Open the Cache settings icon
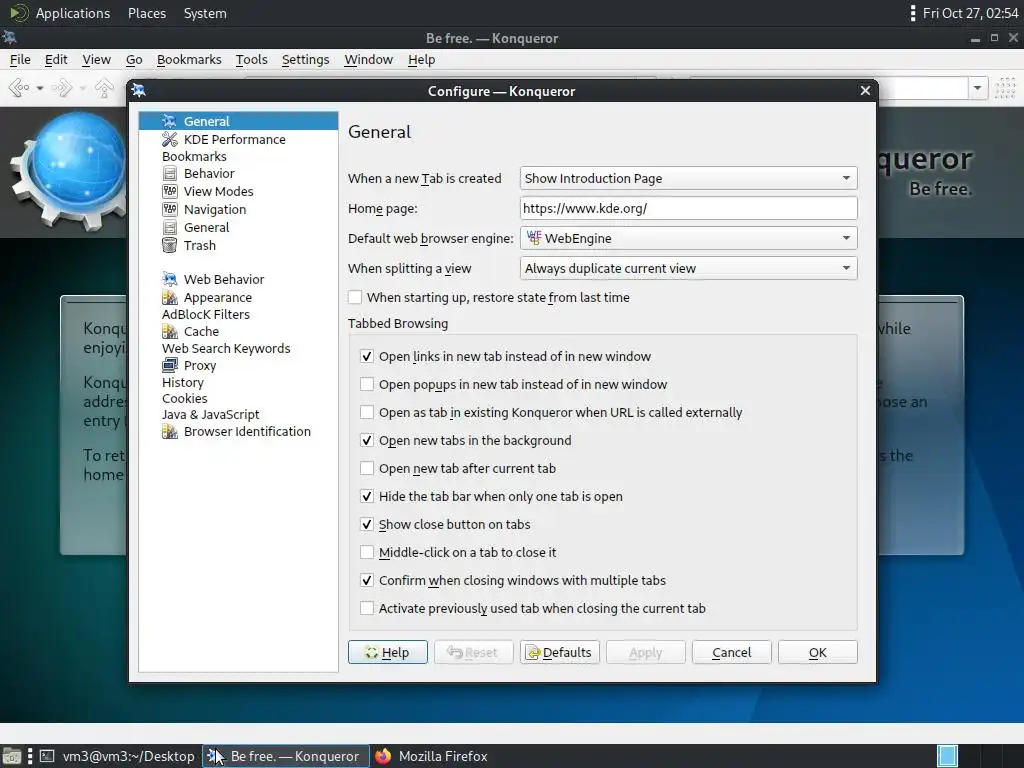This screenshot has width=1024, height=768. click(x=170, y=331)
